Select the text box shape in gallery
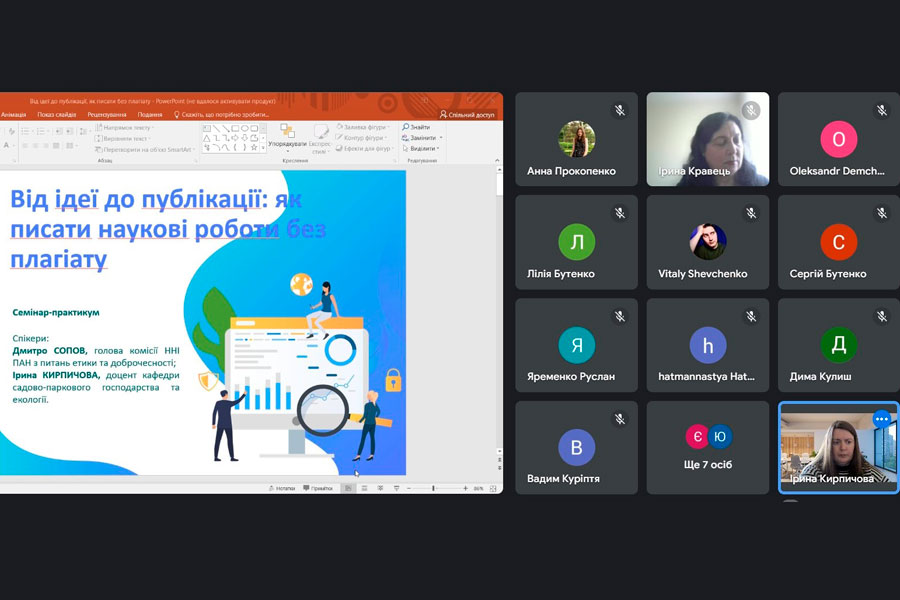This screenshot has height=600, width=900. coord(207,129)
